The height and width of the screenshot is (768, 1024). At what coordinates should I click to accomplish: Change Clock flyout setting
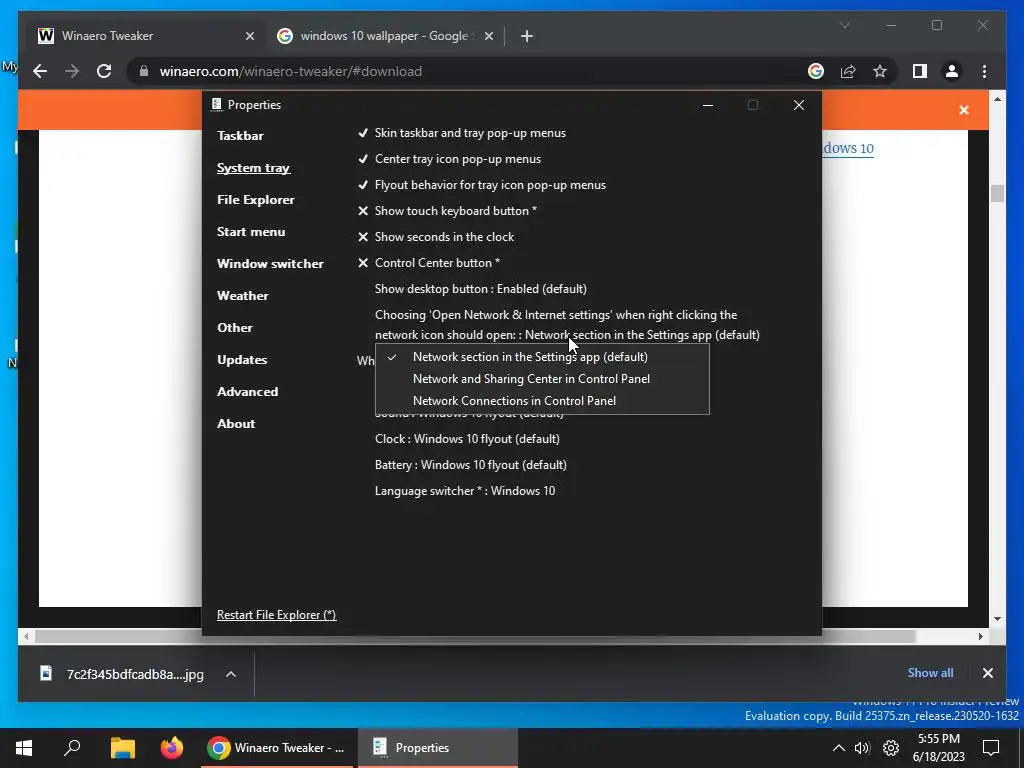(467, 439)
